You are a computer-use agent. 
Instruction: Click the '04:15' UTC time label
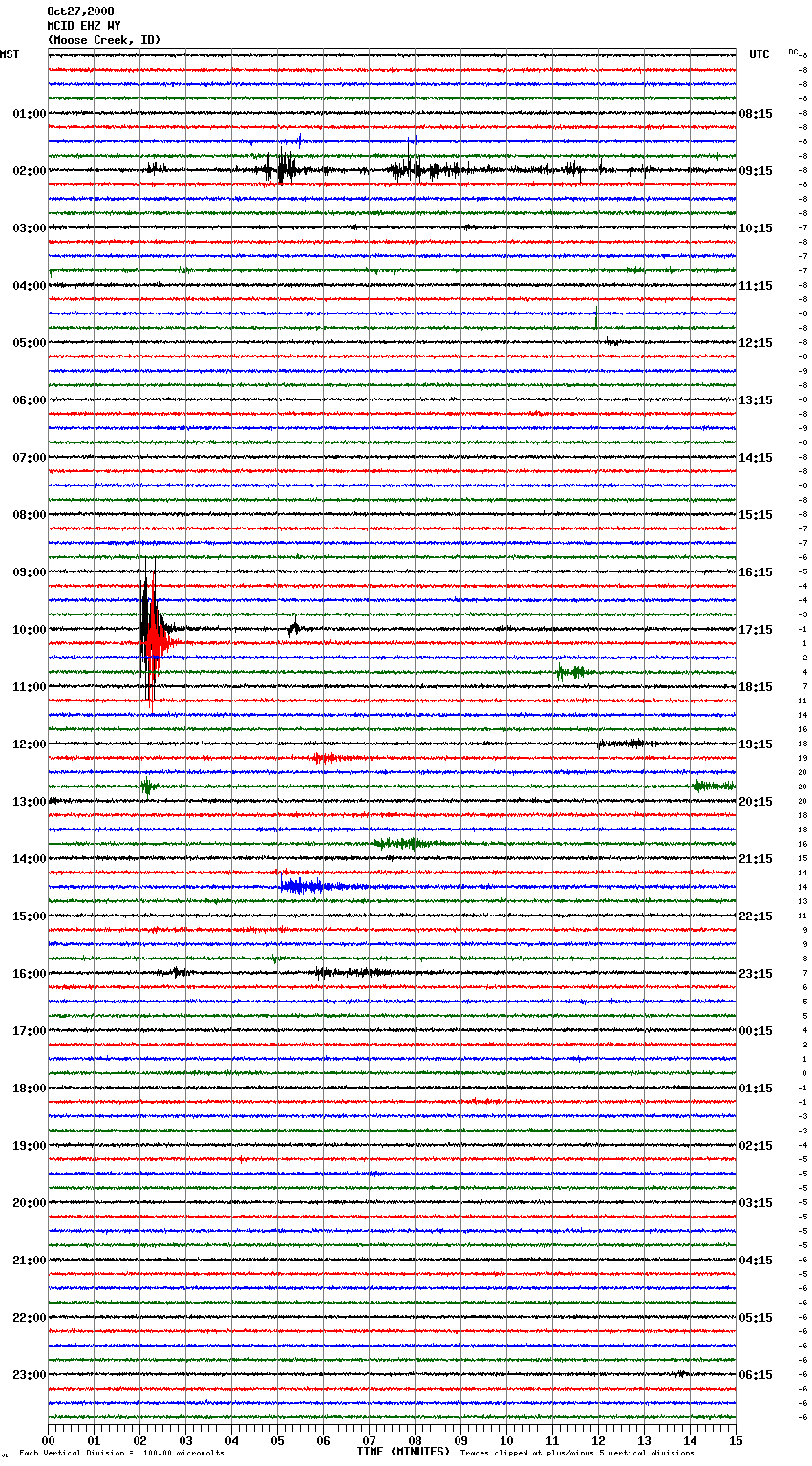[x=756, y=1261]
